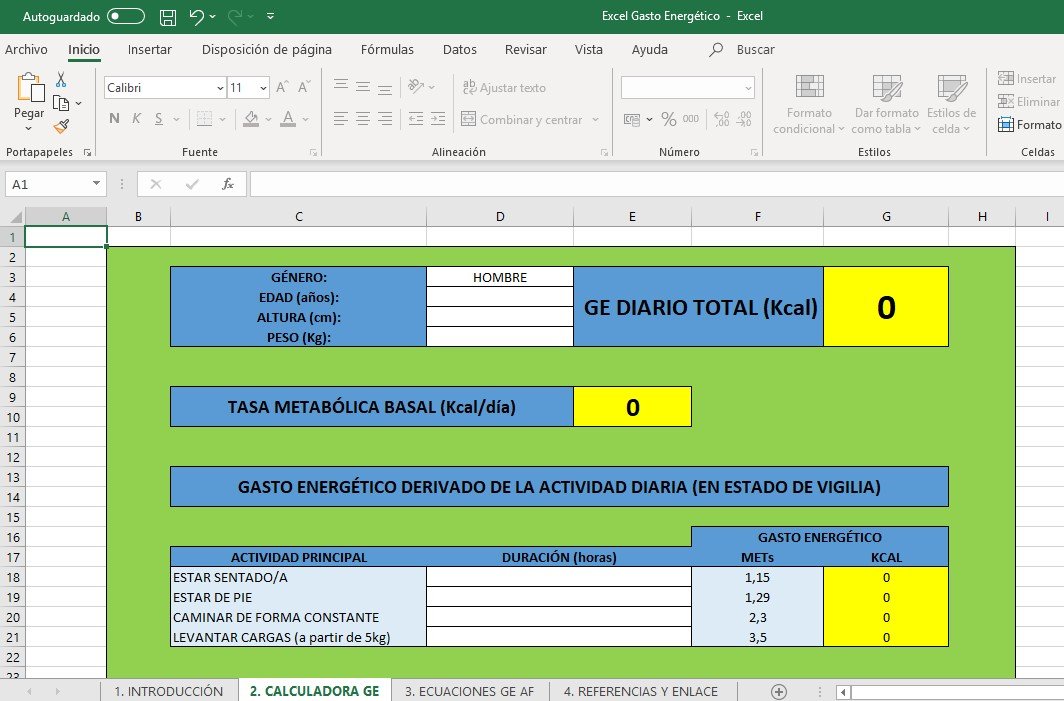
Task: Click the Pegar clipboard icon
Action: 29,88
